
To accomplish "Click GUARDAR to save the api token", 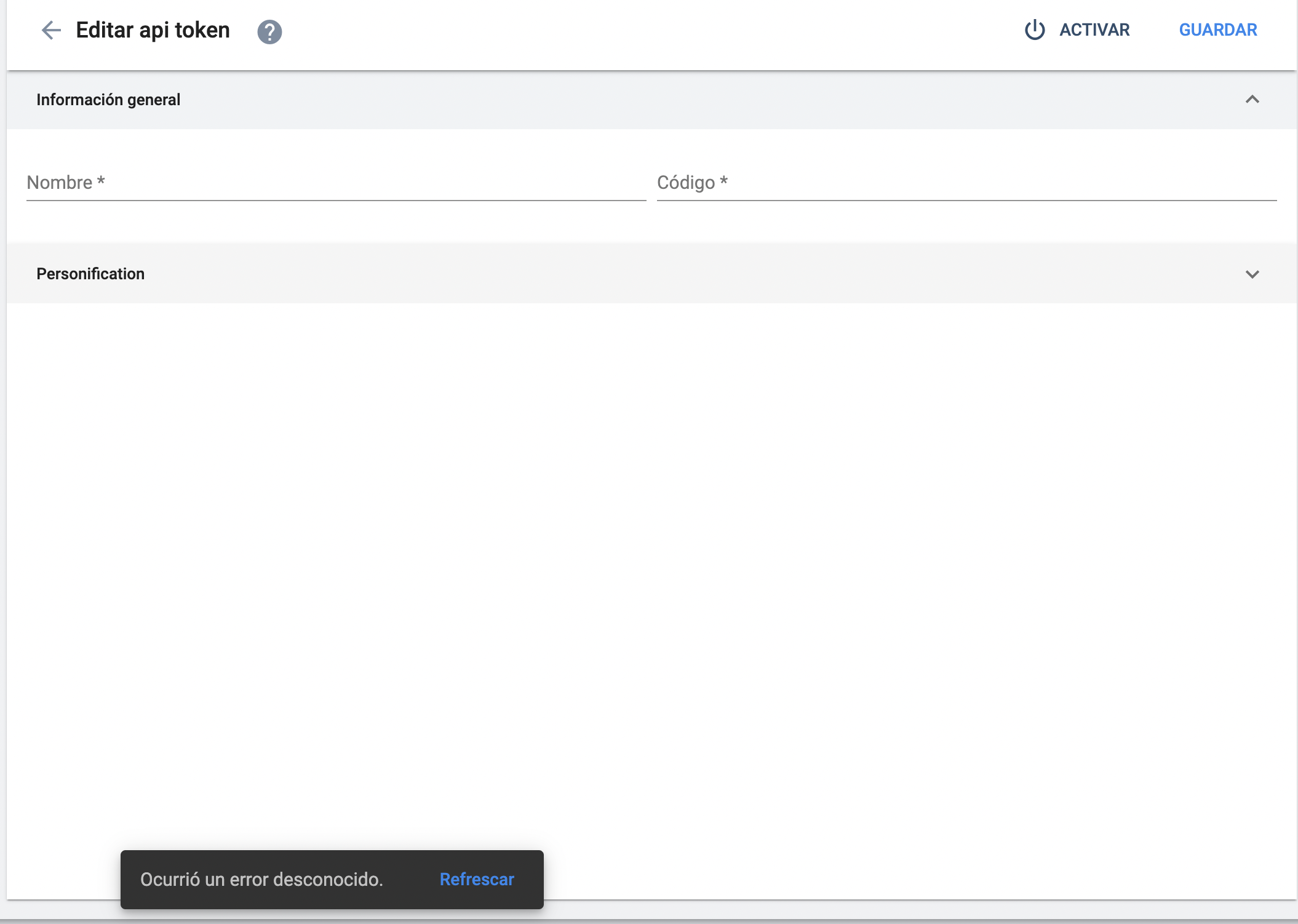I will 1217,30.
